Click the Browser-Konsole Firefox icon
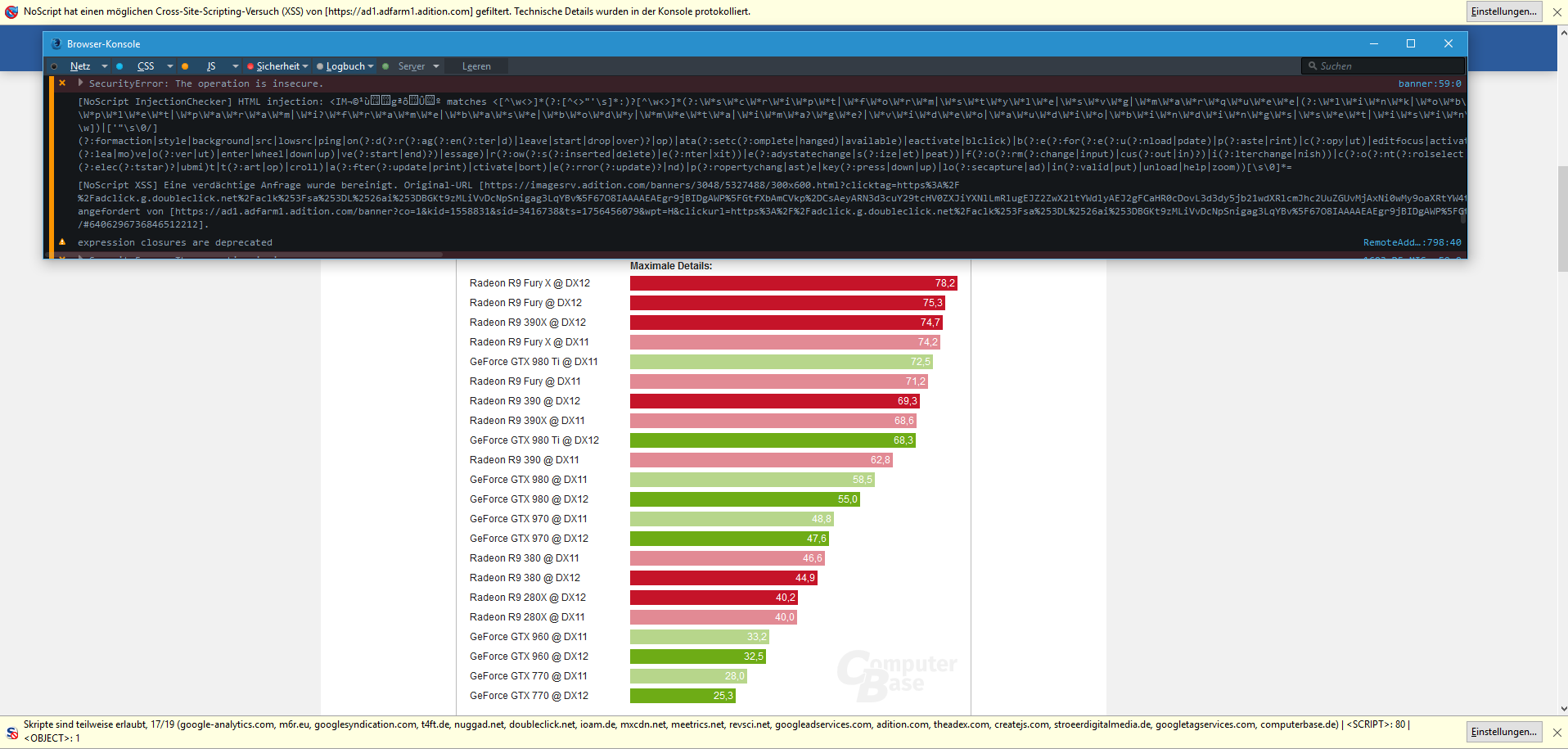Image resolution: width=1568 pixels, height=749 pixels. tap(56, 44)
